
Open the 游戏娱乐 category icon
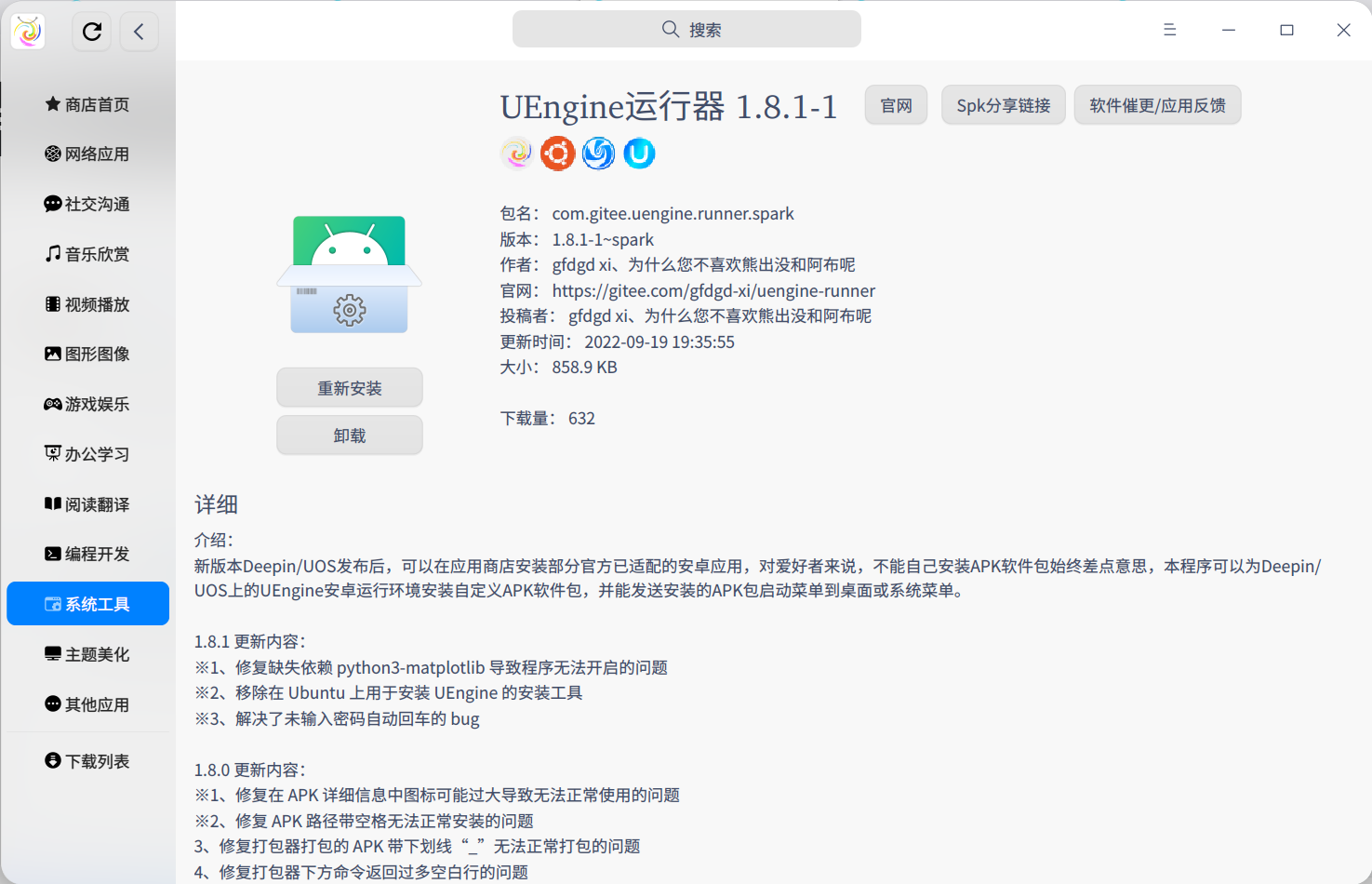(x=53, y=404)
